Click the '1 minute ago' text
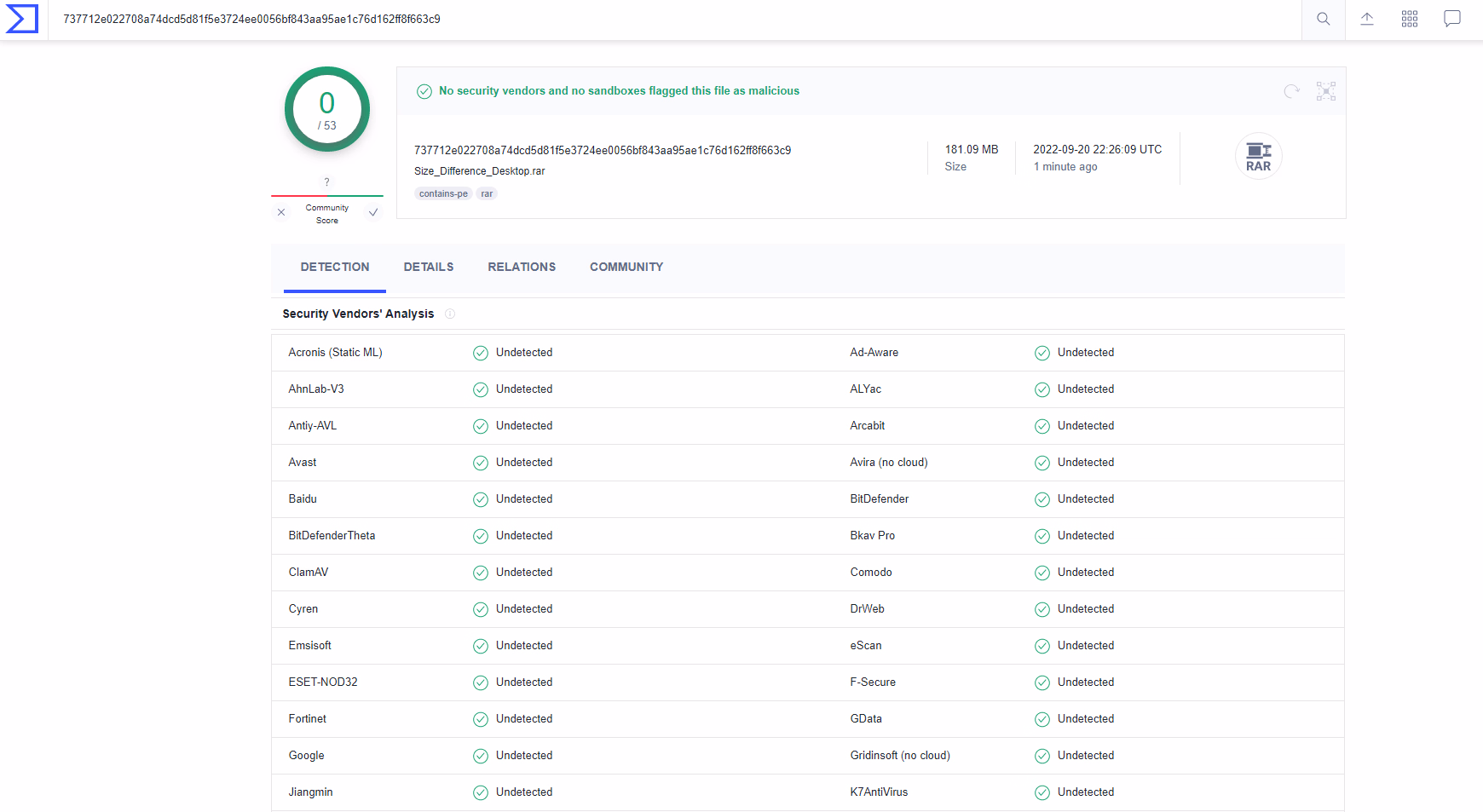 coord(1065,167)
